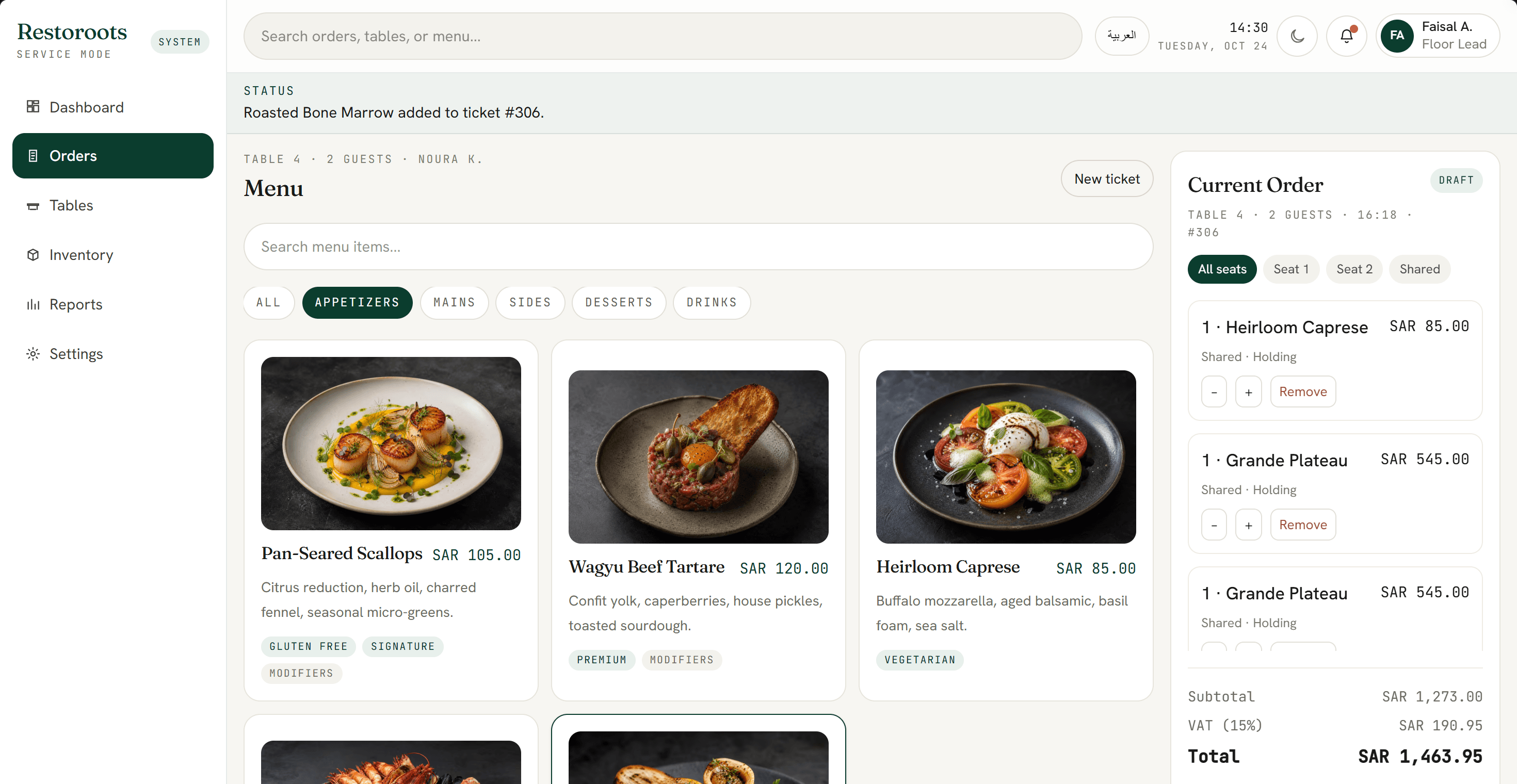Click the Orders receipt icon
The height and width of the screenshot is (784, 1517).
(x=33, y=156)
